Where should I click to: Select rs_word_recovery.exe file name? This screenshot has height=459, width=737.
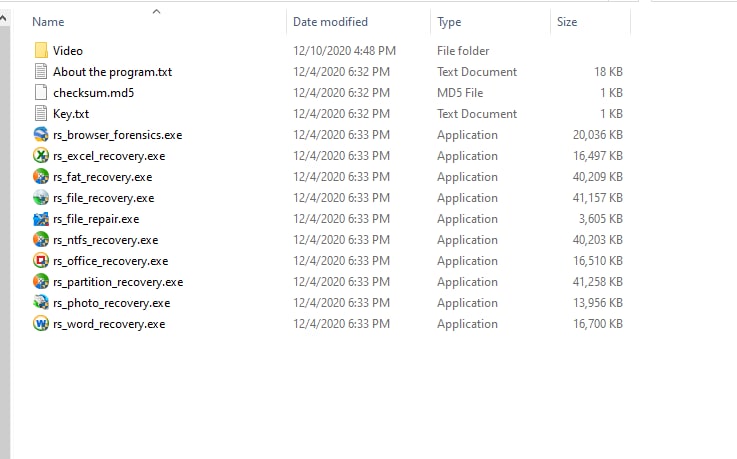pyautogui.click(x=109, y=324)
